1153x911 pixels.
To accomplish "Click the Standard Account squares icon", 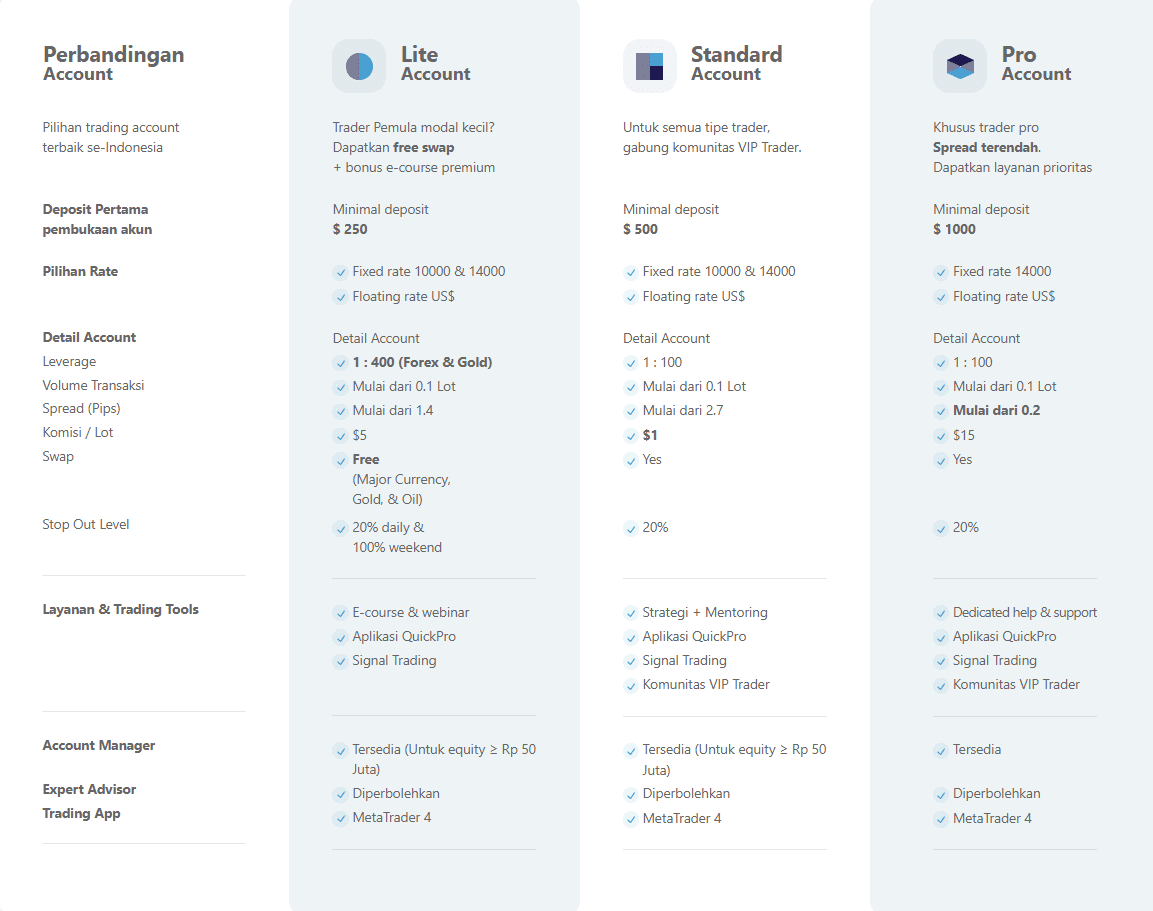I will pyautogui.click(x=649, y=66).
